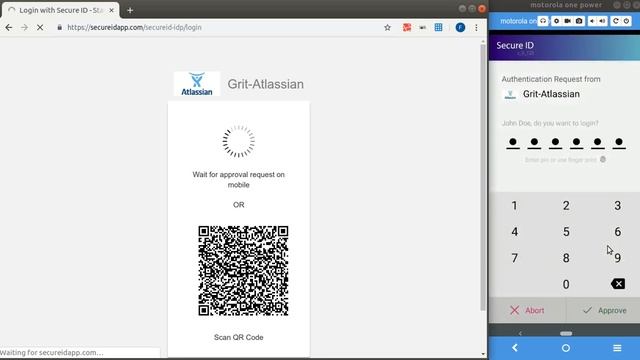Click the Grit-Atlassian heading on the web page

click(x=266, y=84)
